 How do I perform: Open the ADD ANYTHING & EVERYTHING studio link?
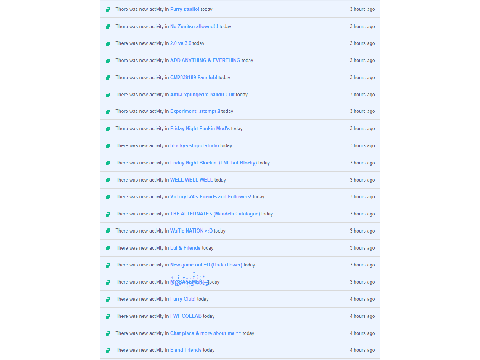click(205, 60)
